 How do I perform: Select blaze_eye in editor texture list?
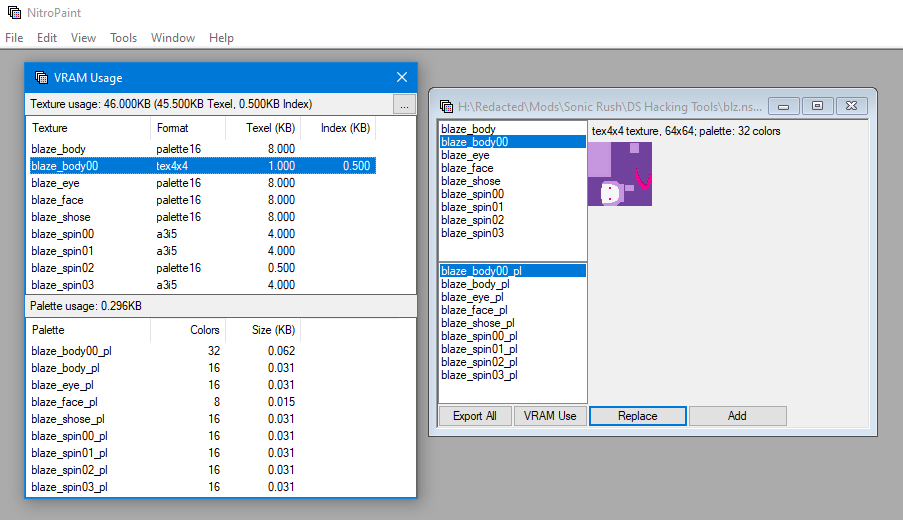(x=513, y=155)
